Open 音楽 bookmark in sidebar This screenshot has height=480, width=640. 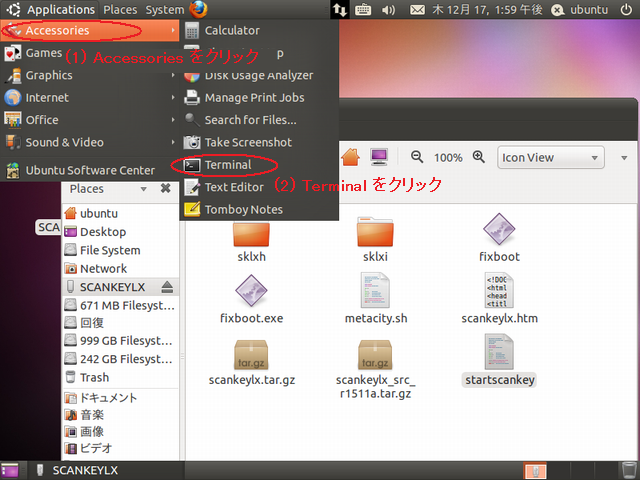coord(120,415)
